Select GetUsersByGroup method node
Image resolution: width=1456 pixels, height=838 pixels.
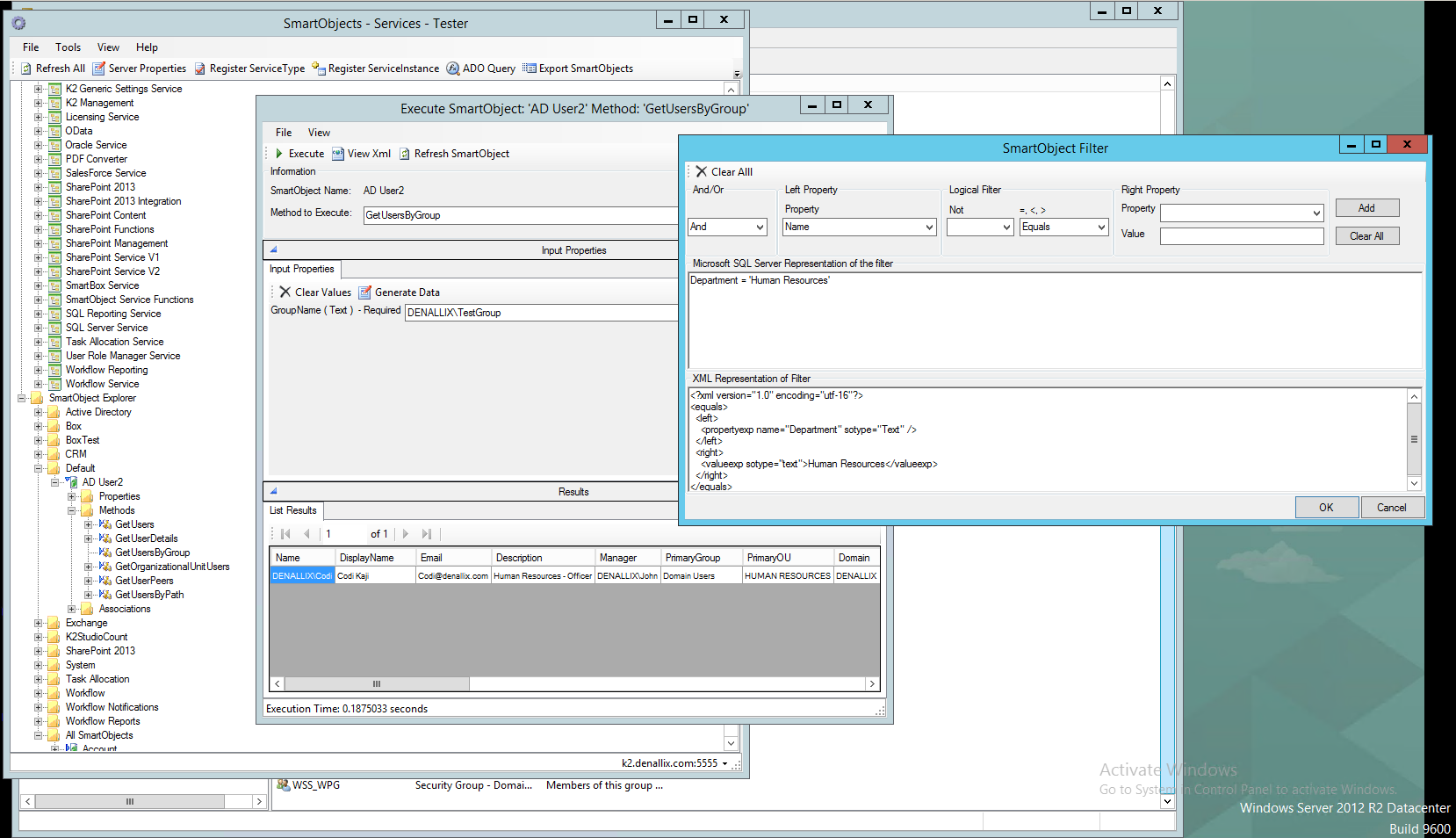tap(152, 553)
